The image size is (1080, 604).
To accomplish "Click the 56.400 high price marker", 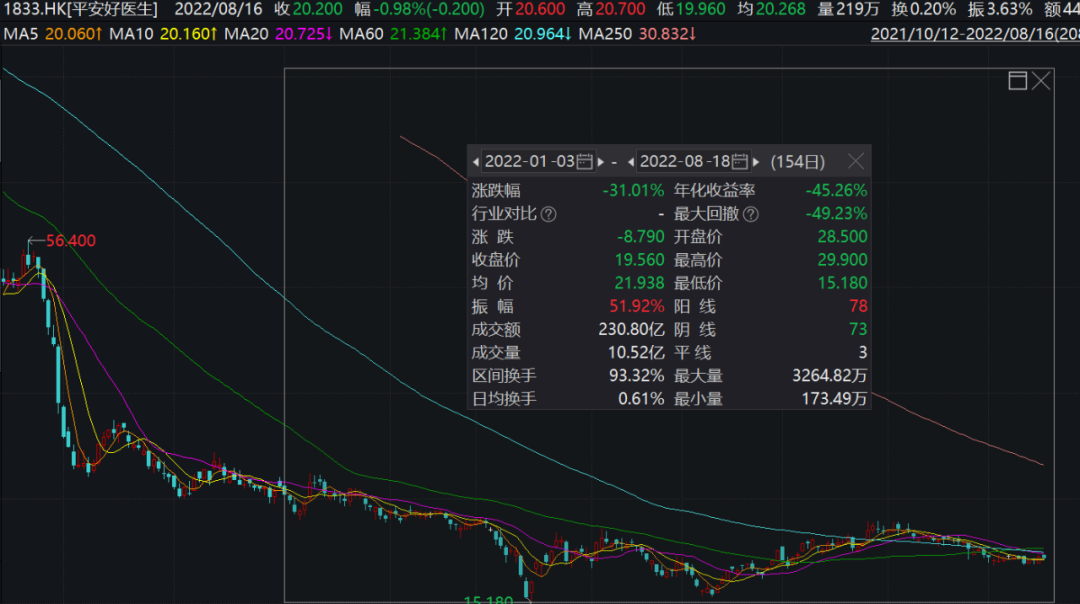I will pos(70,241).
